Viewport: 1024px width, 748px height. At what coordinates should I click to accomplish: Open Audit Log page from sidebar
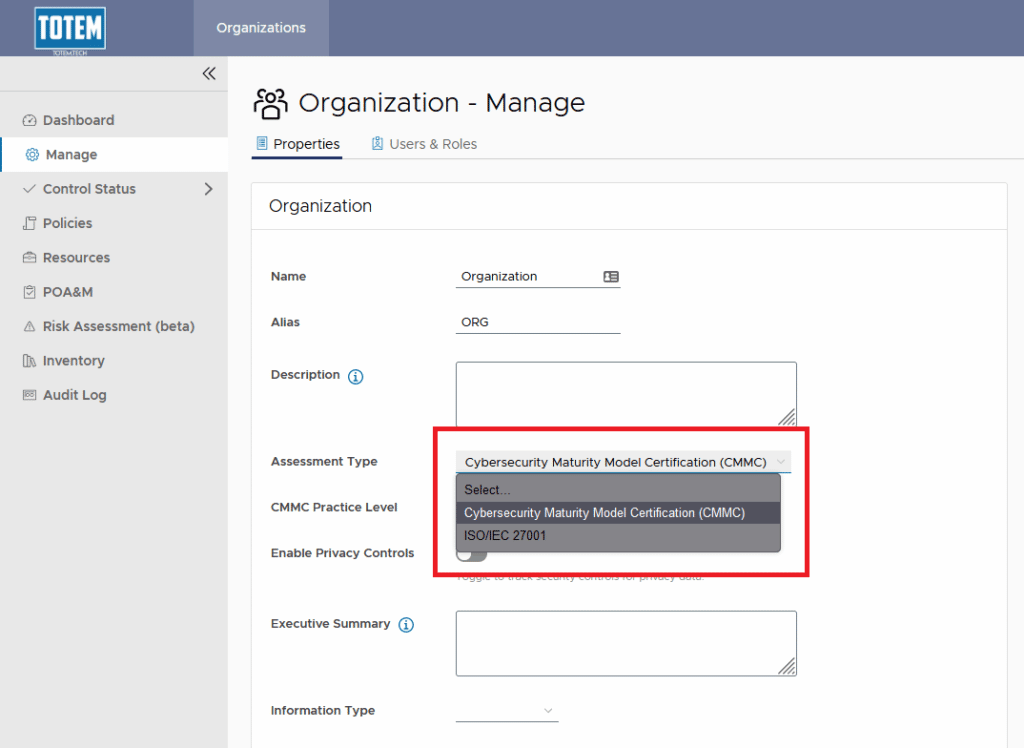pos(114,395)
